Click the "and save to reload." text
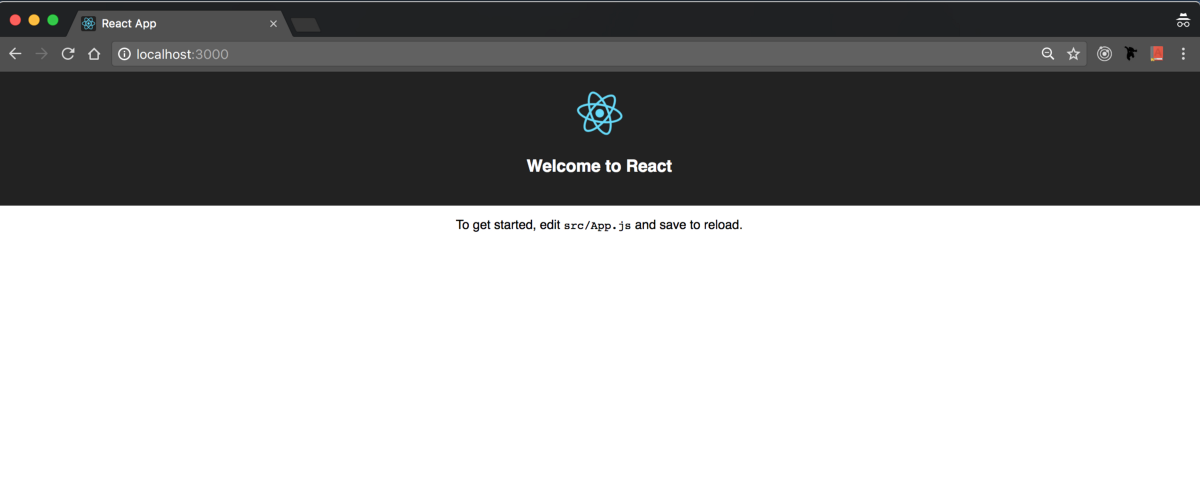The width and height of the screenshot is (1200, 496). 689,225
